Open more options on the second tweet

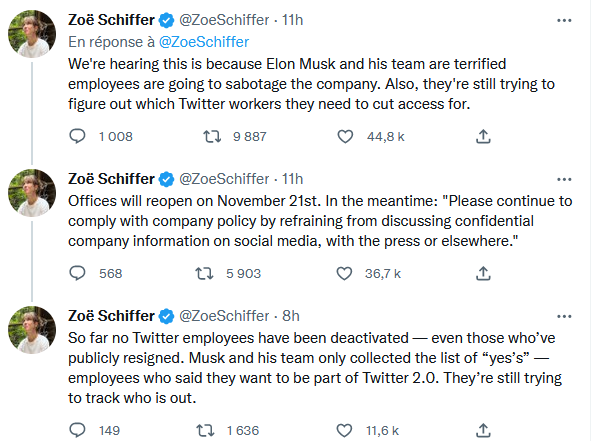point(564,179)
